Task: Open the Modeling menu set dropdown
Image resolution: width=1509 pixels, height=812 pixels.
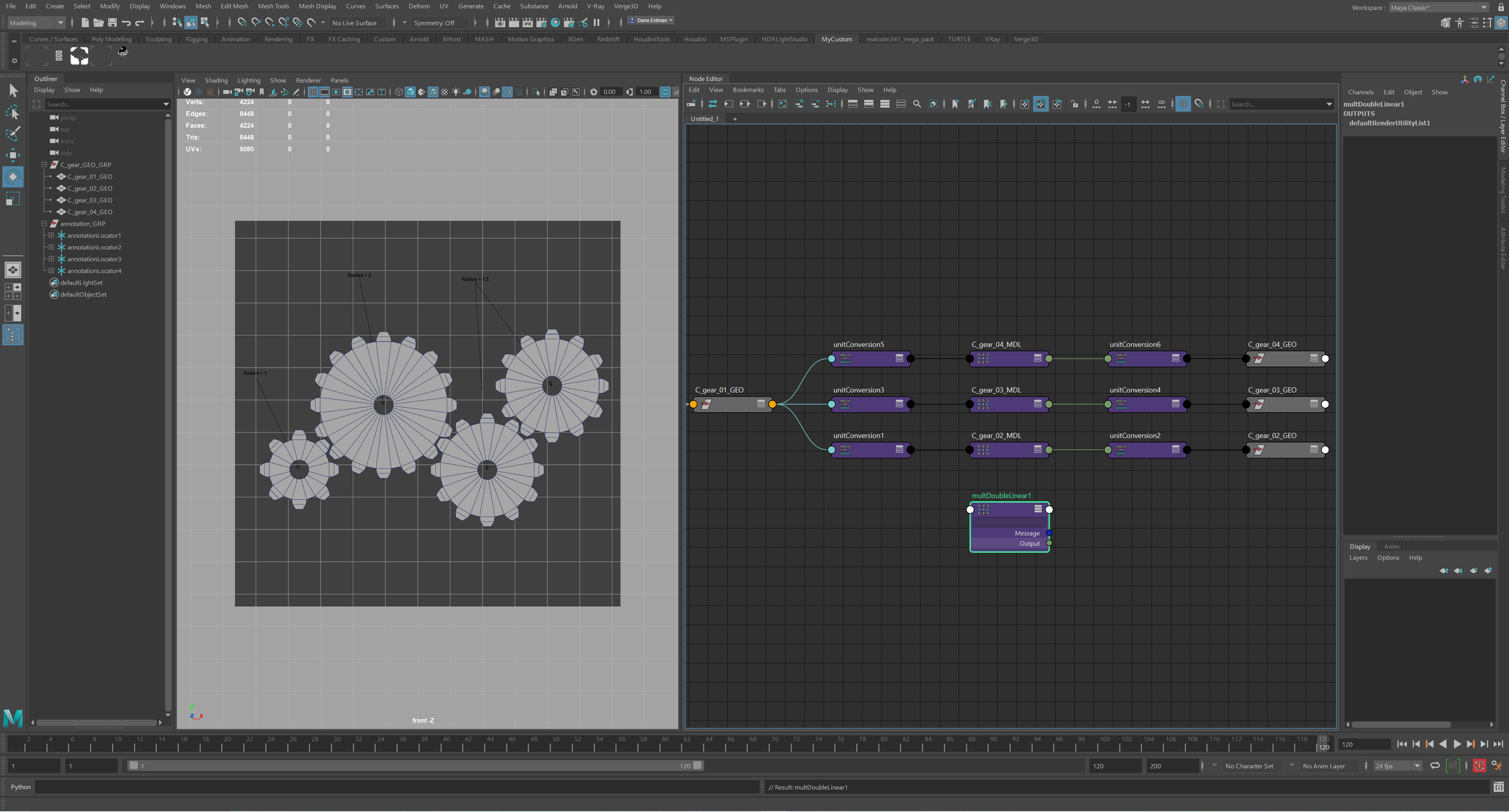Action: pos(36,23)
